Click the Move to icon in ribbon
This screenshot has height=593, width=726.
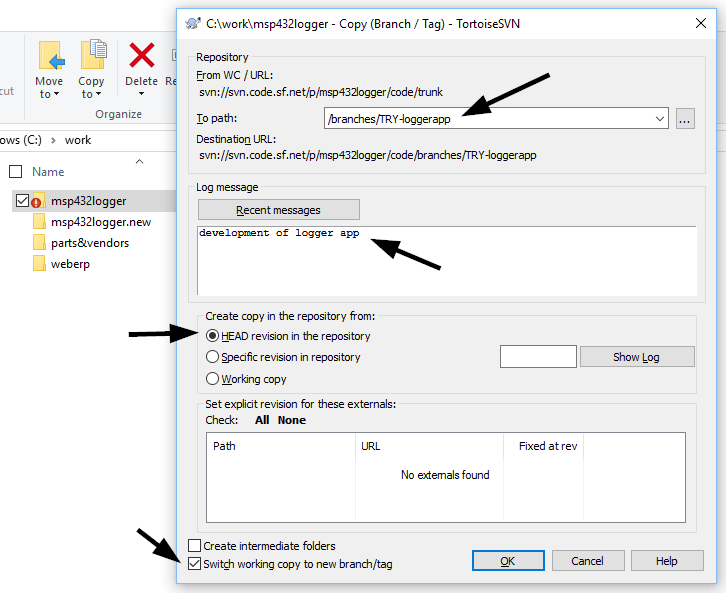pyautogui.click(x=49, y=55)
